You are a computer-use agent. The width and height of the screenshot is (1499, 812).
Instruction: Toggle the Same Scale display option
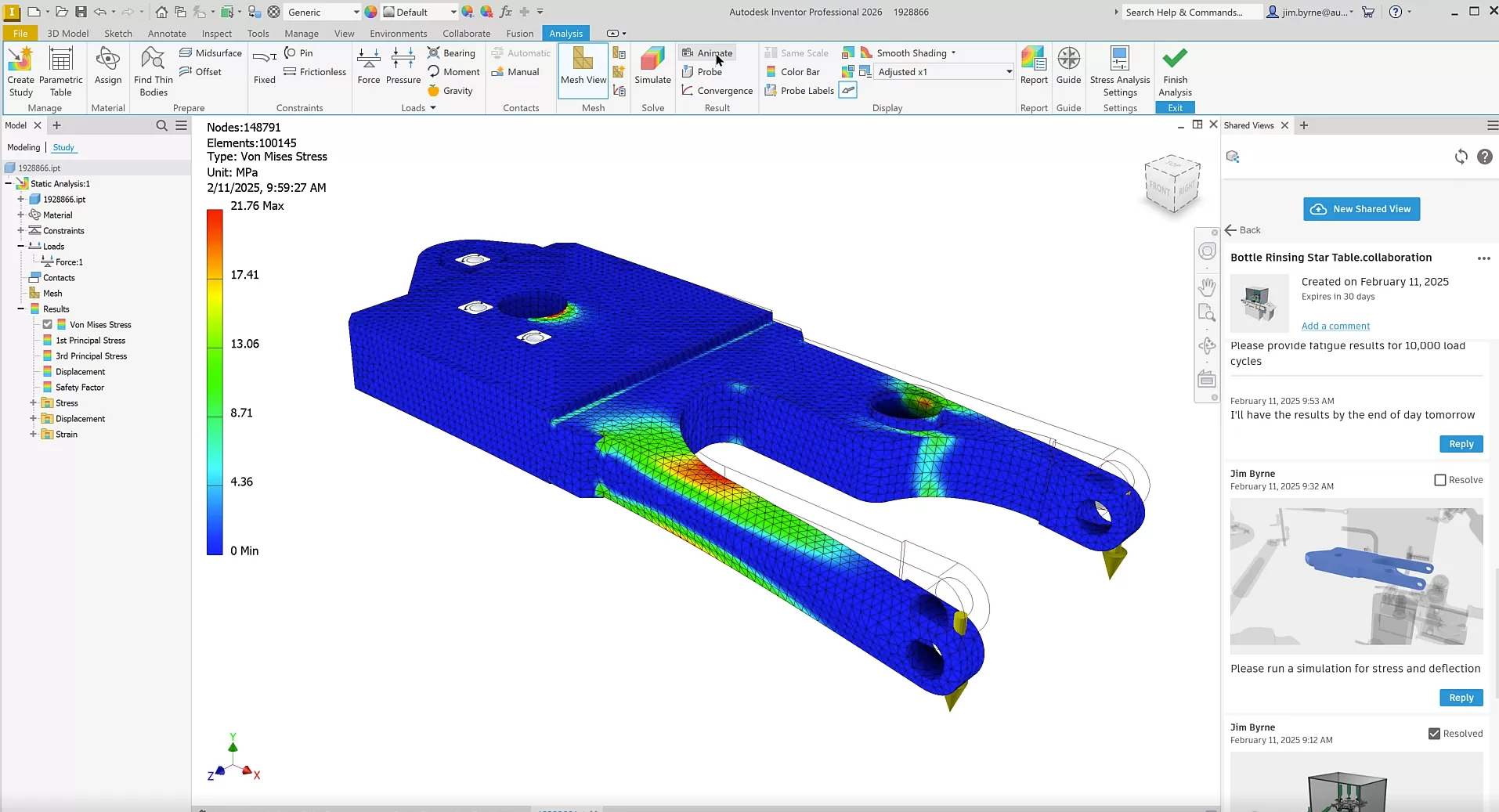(x=797, y=52)
